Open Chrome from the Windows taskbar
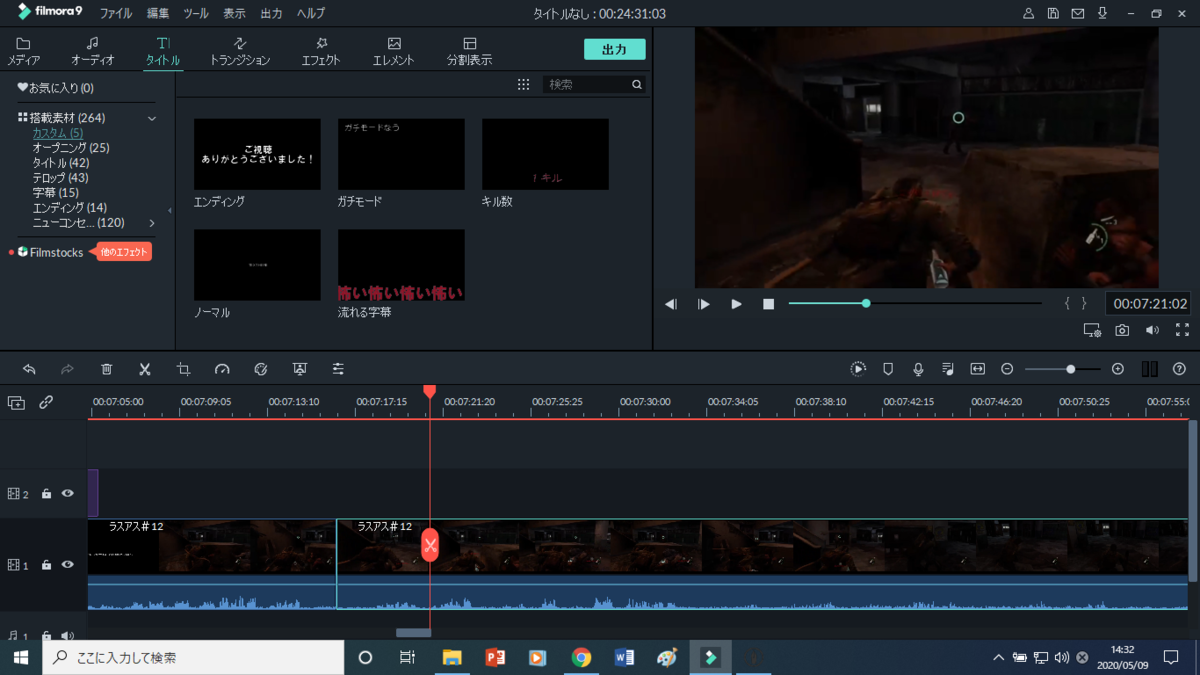Image resolution: width=1200 pixels, height=675 pixels. 581,657
